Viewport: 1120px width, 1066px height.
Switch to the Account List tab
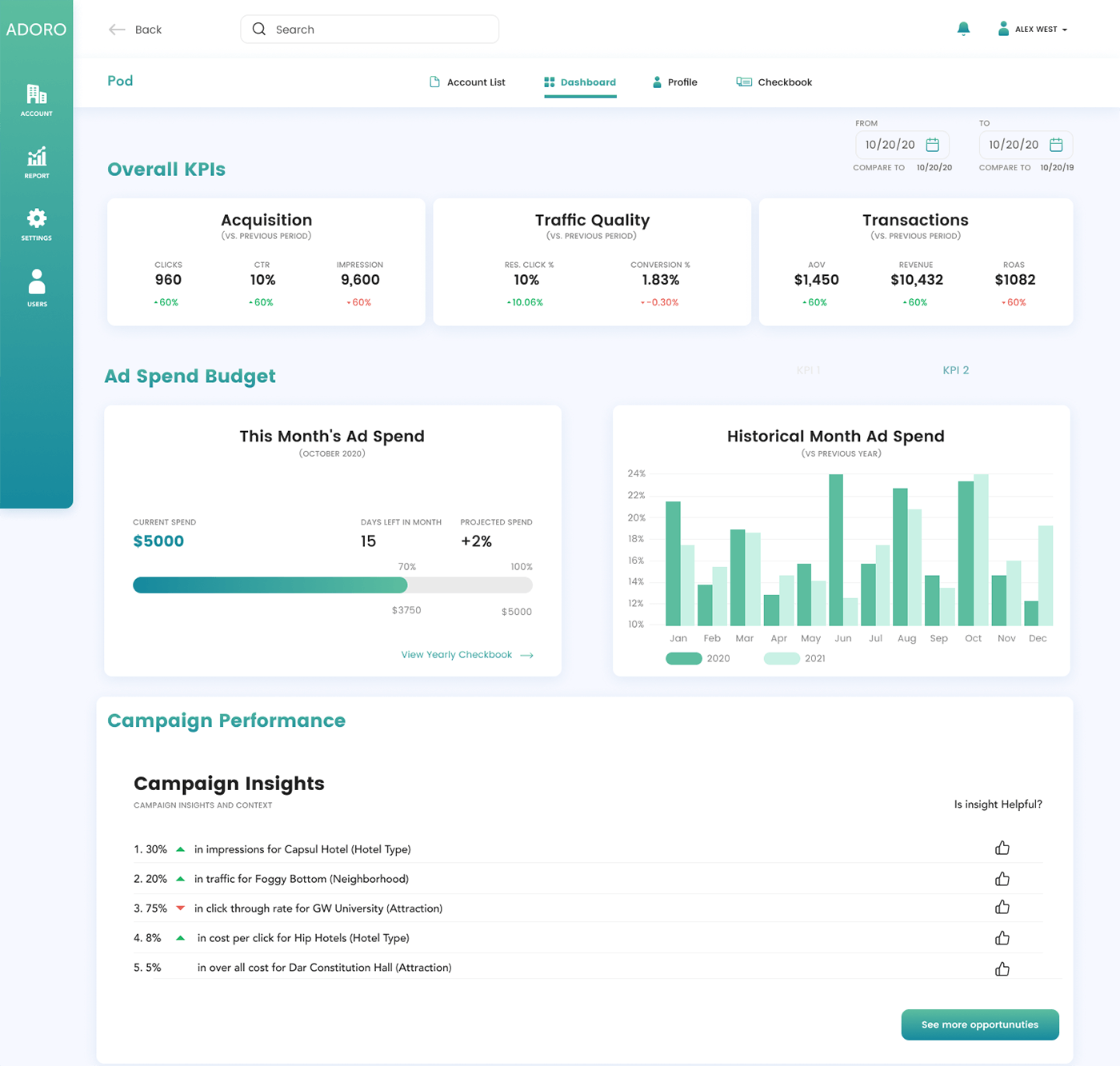click(467, 82)
